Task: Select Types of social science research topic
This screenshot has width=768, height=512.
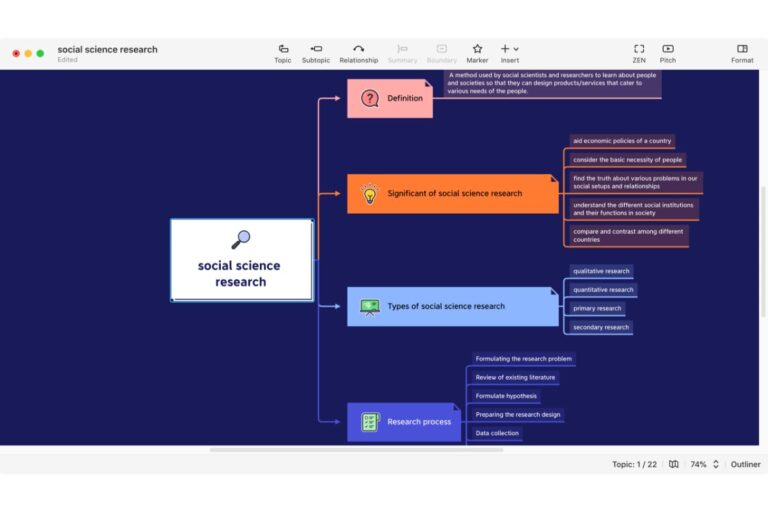Action: tap(453, 307)
